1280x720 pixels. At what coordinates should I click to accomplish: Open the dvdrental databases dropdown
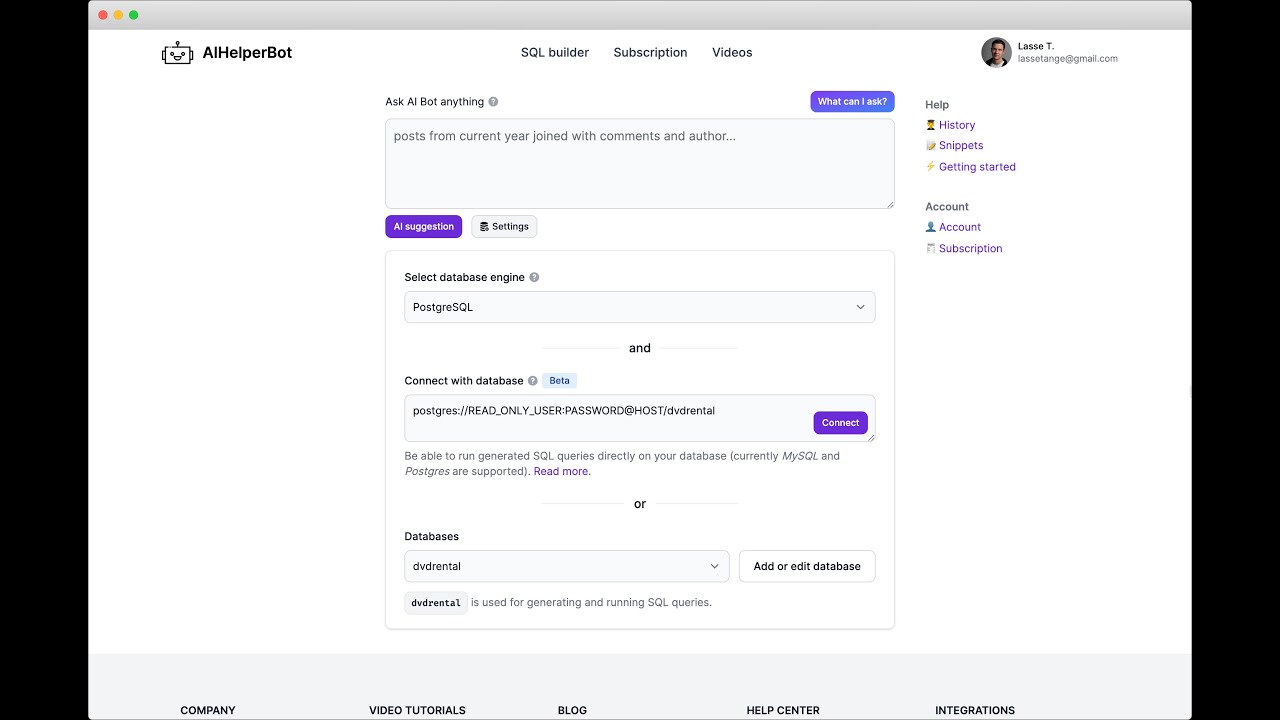pos(567,566)
